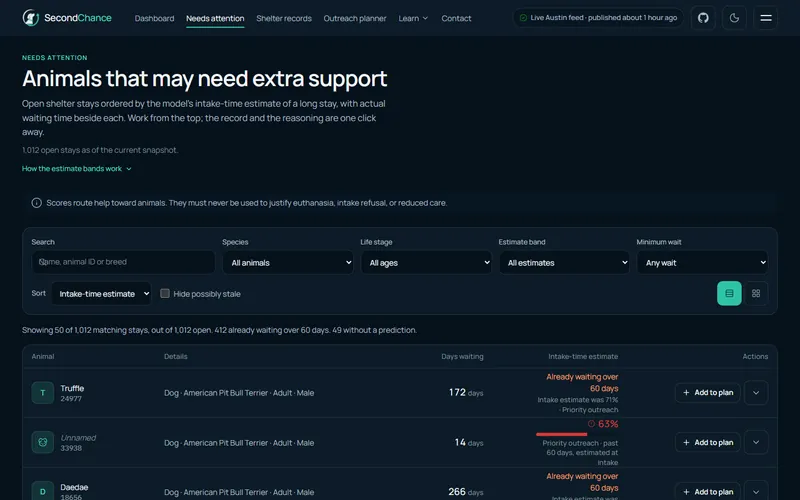Open the Sort Intake-time estimate dropdown
The image size is (800, 500).
[x=101, y=293]
